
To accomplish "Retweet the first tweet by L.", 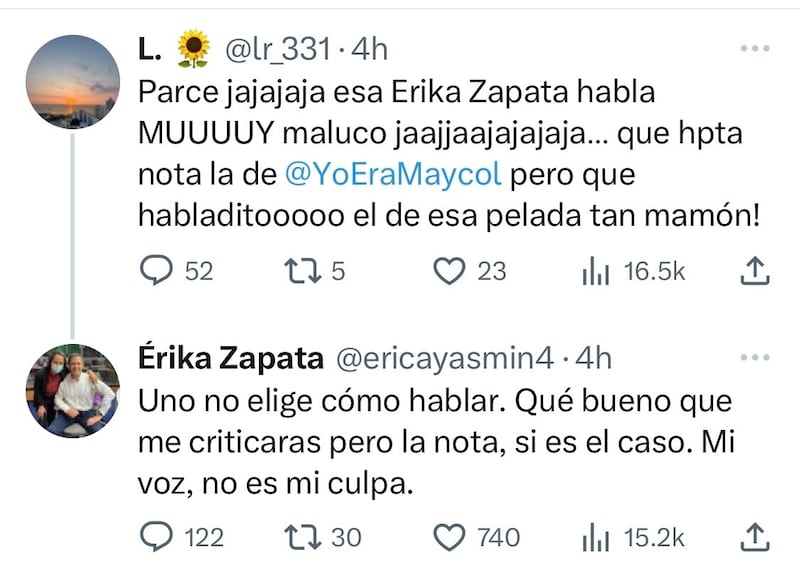I will click(x=300, y=270).
